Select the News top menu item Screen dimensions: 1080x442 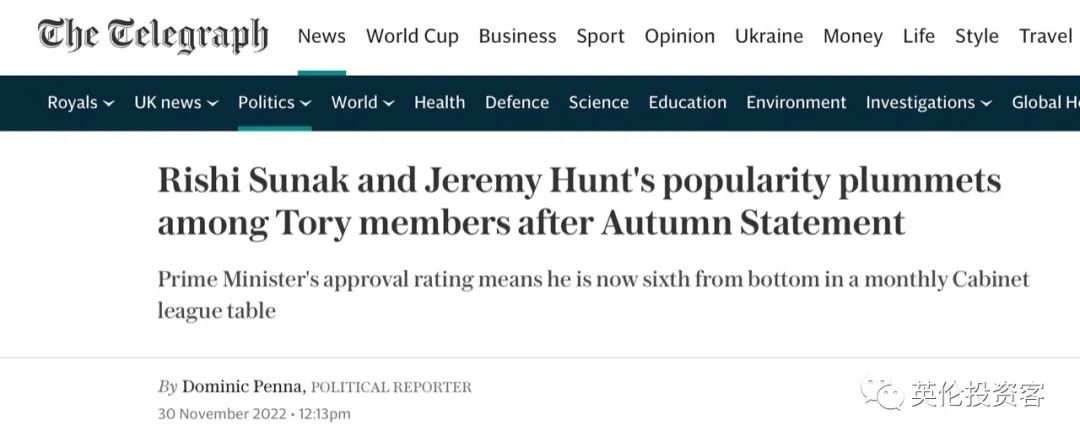tap(322, 36)
